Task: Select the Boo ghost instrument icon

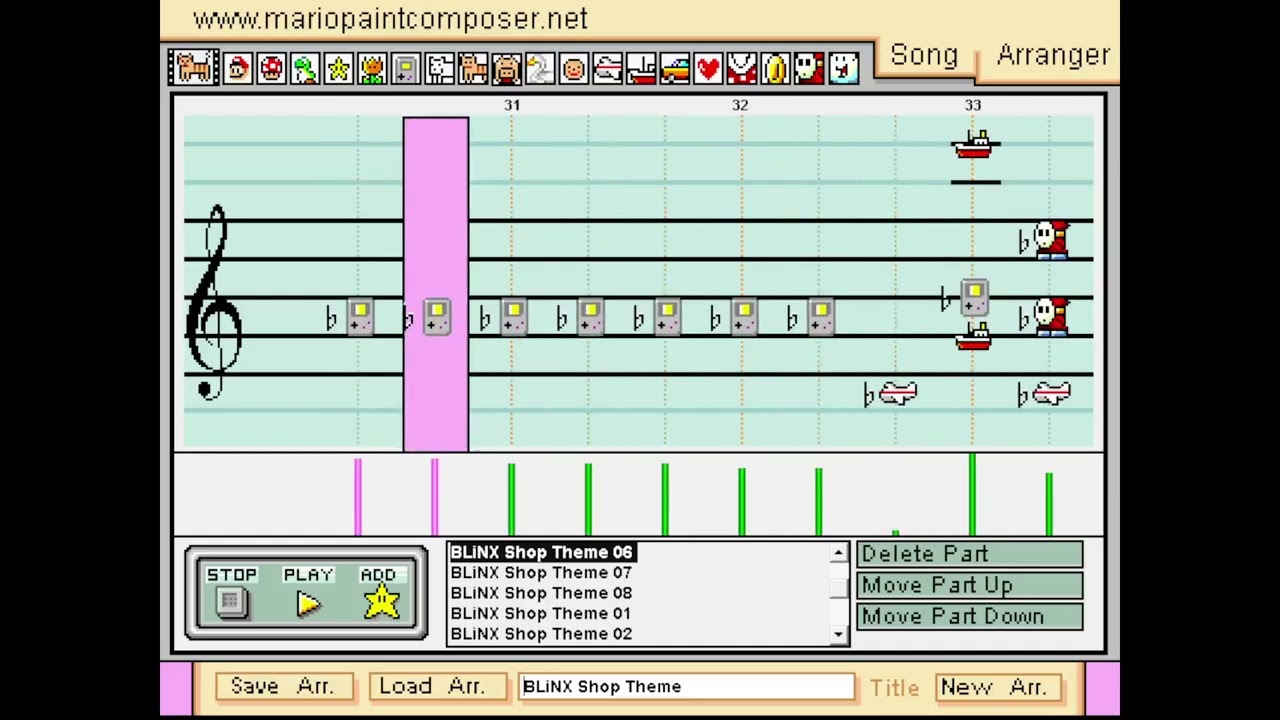Action: coord(843,68)
